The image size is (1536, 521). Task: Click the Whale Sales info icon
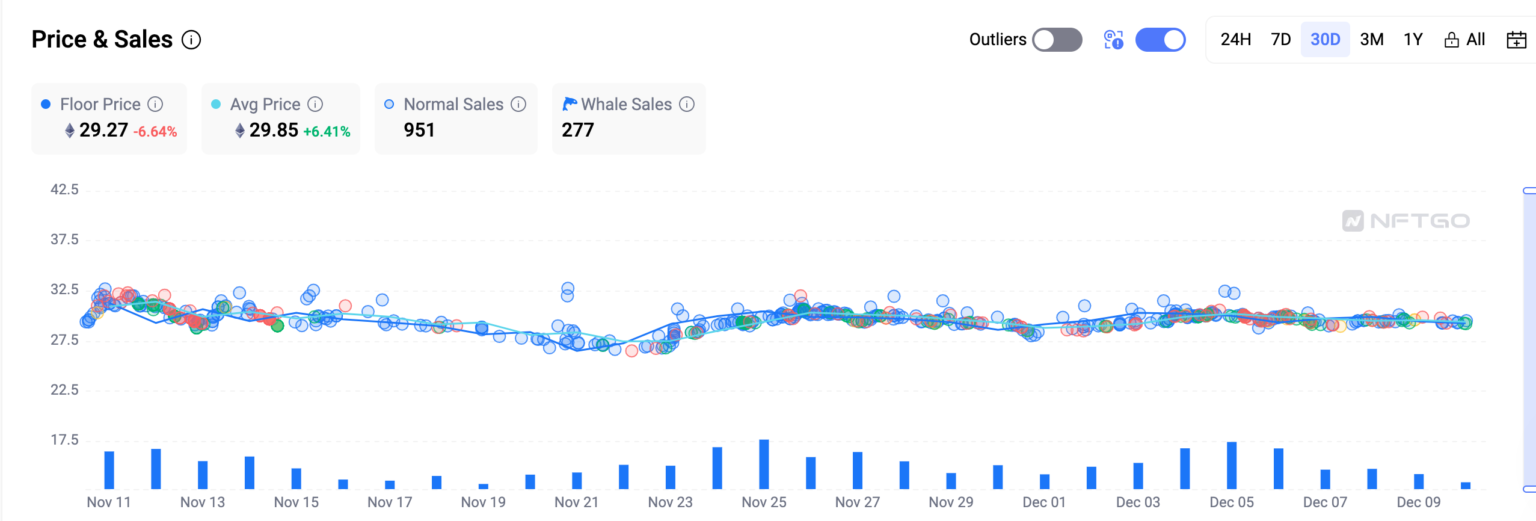point(687,104)
